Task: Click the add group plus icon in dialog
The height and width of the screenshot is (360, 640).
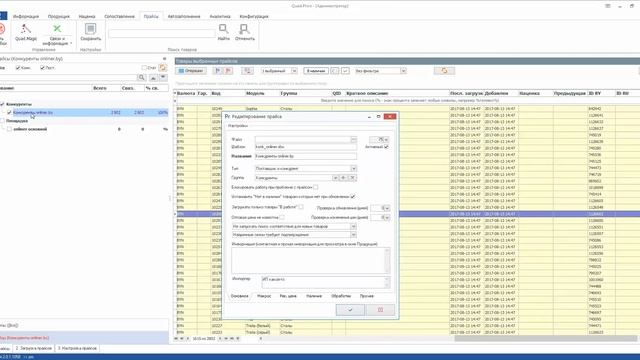Action: pos(344,178)
